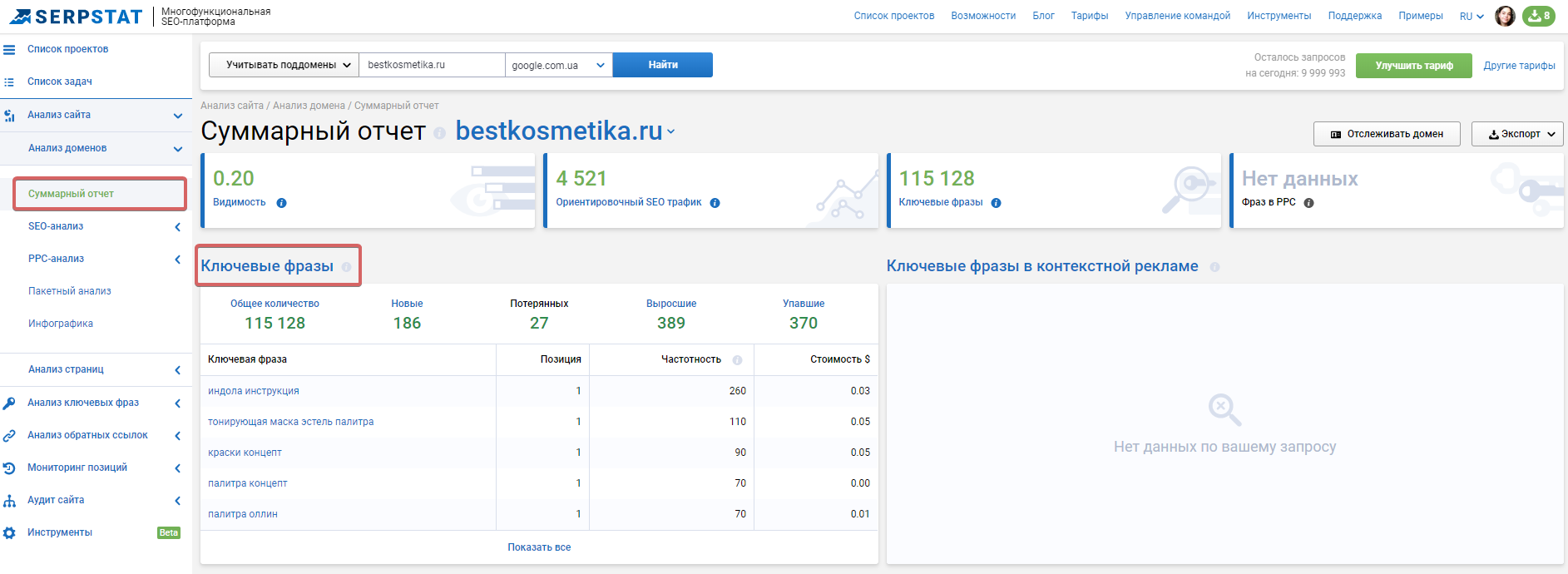Expand Анализ обратных ссылок chevron
The width and height of the screenshot is (1568, 574).
point(177,436)
